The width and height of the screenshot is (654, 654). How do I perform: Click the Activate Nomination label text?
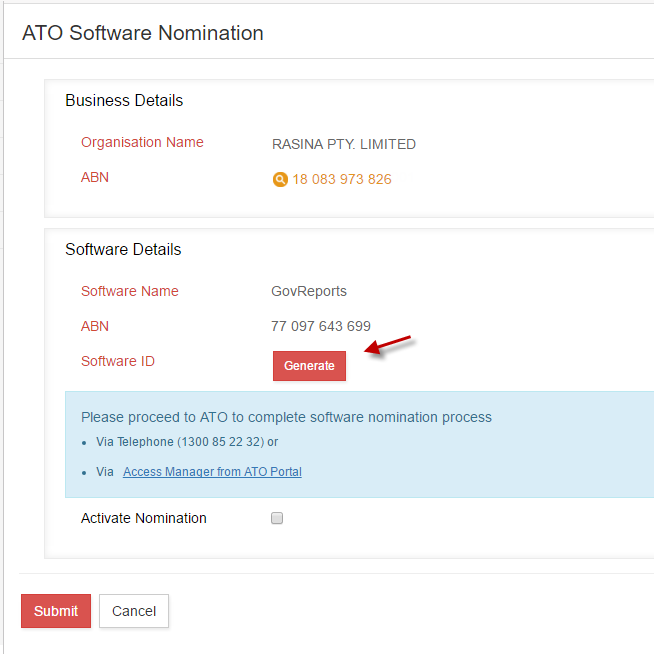[x=144, y=518]
